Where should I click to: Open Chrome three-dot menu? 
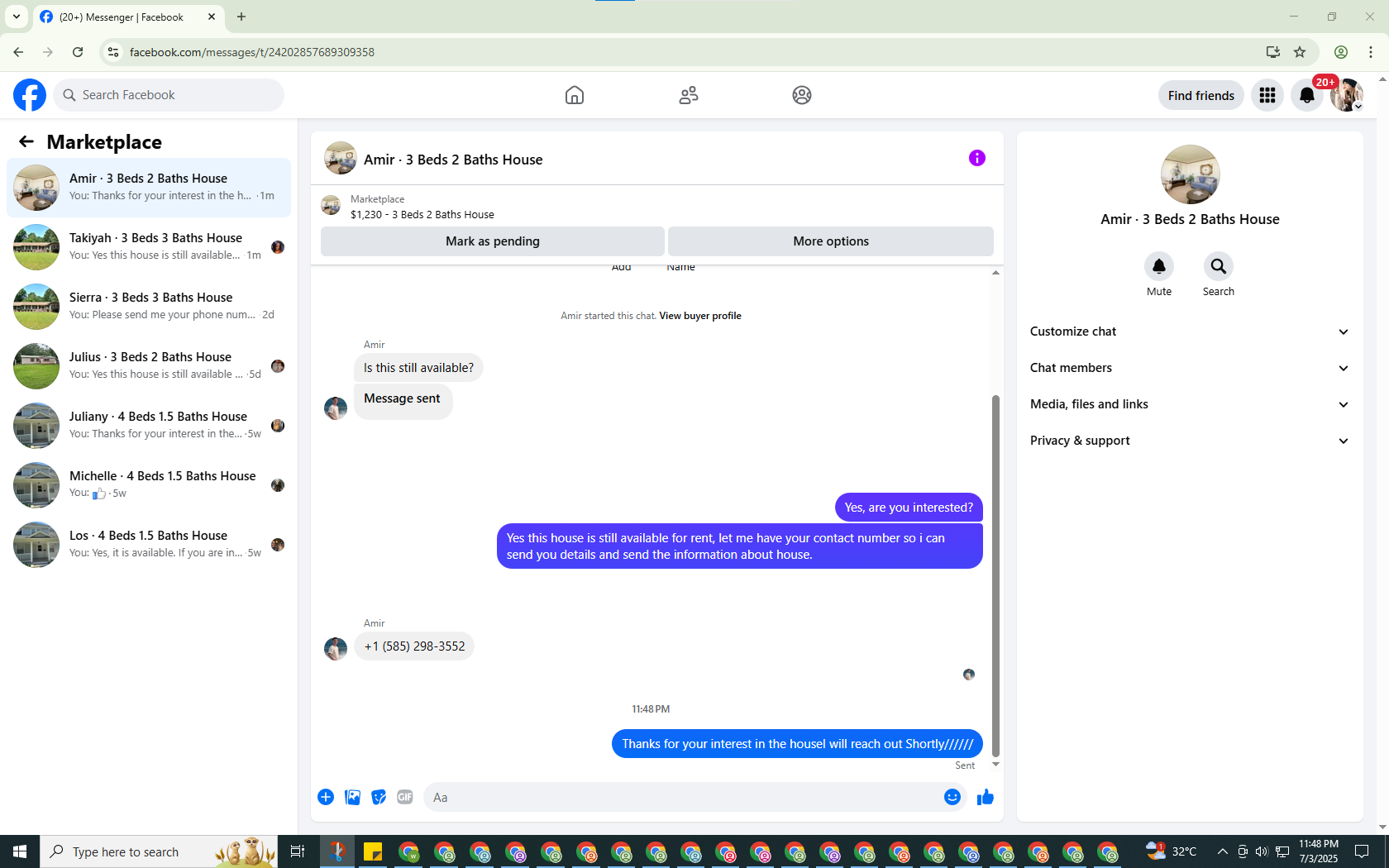[x=1371, y=52]
